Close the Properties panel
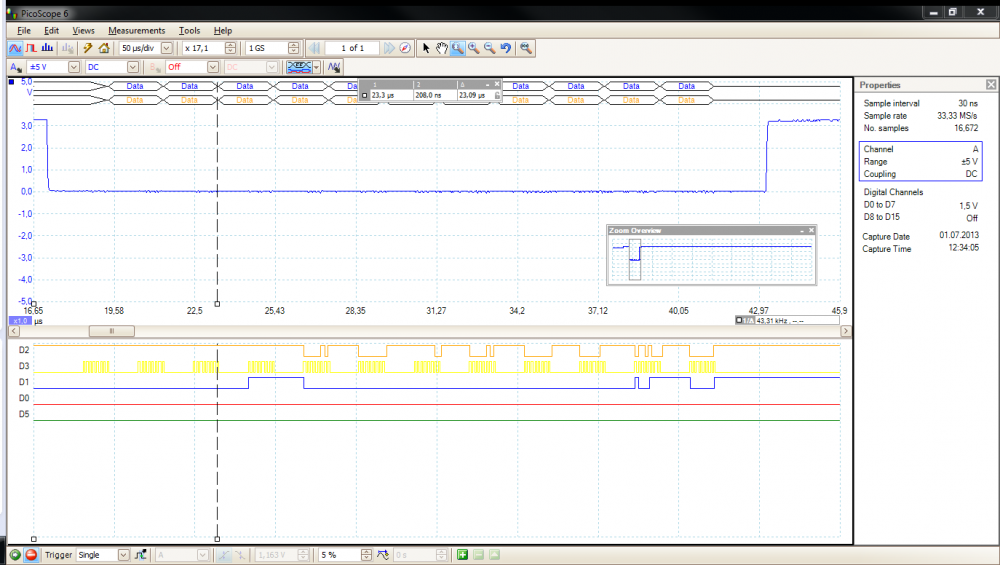The width and height of the screenshot is (1000, 565). 990,85
